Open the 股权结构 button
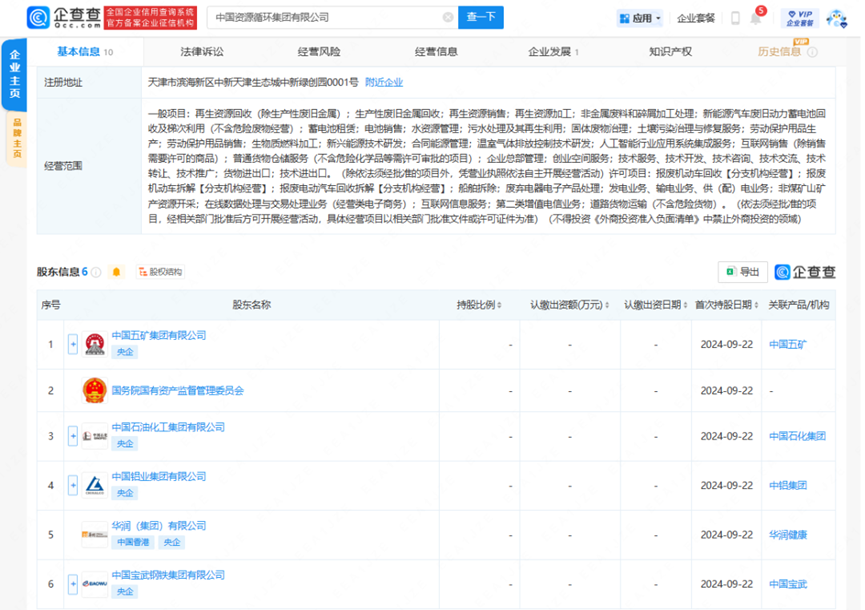Image resolution: width=865 pixels, height=610 pixels. pos(160,272)
